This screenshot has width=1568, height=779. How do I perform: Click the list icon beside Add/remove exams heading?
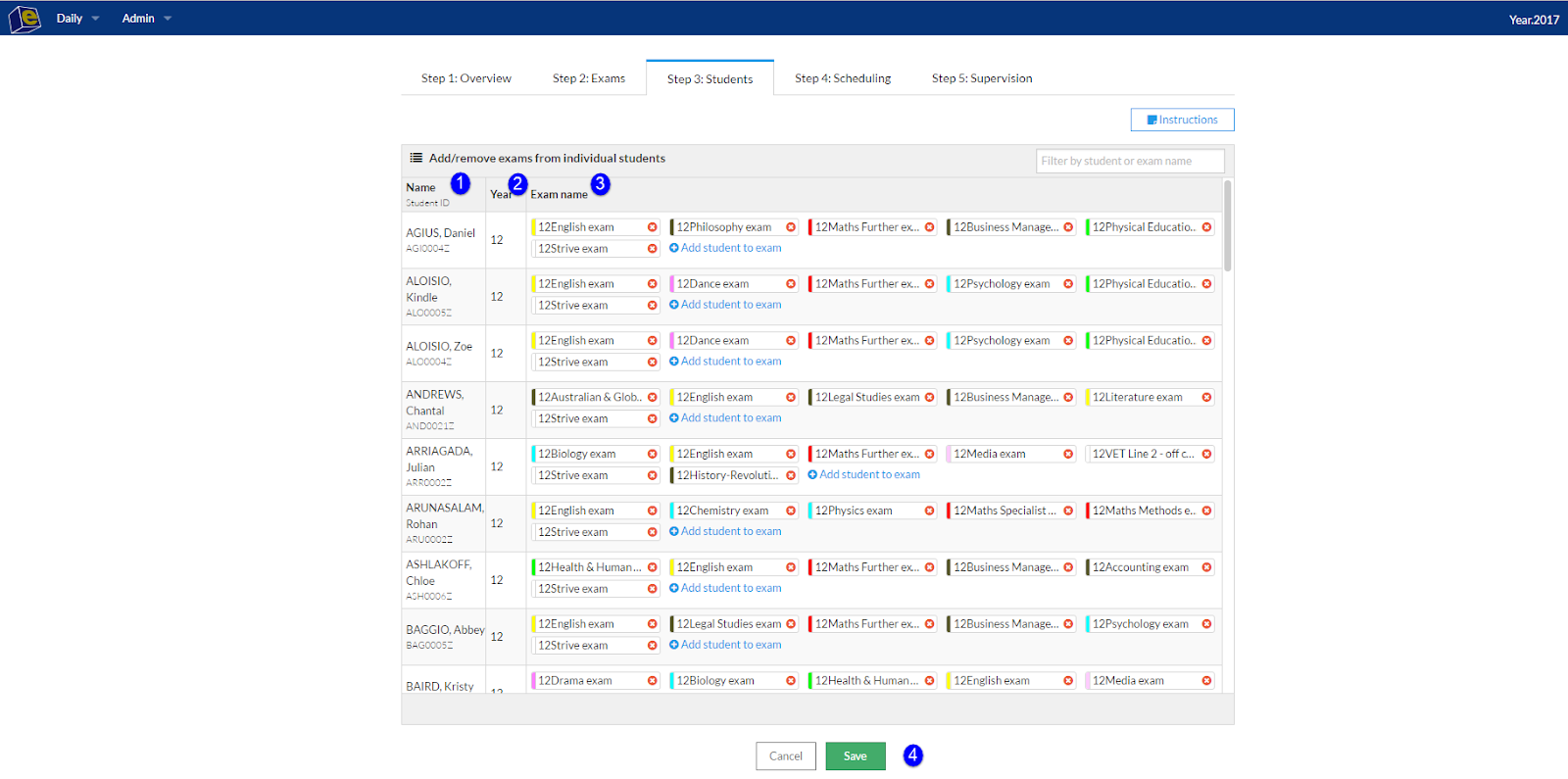coord(416,158)
